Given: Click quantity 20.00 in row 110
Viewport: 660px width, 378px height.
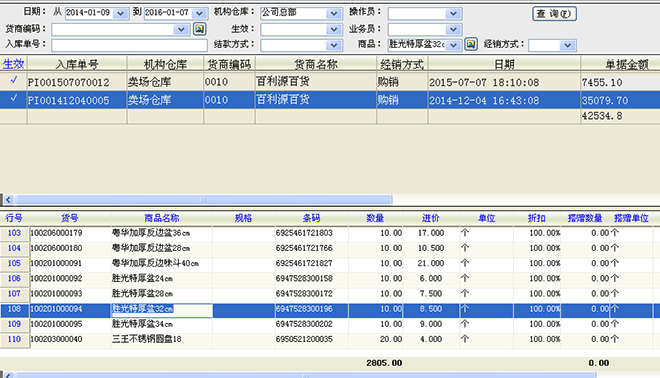Looking at the screenshot, I should click(x=391, y=339).
